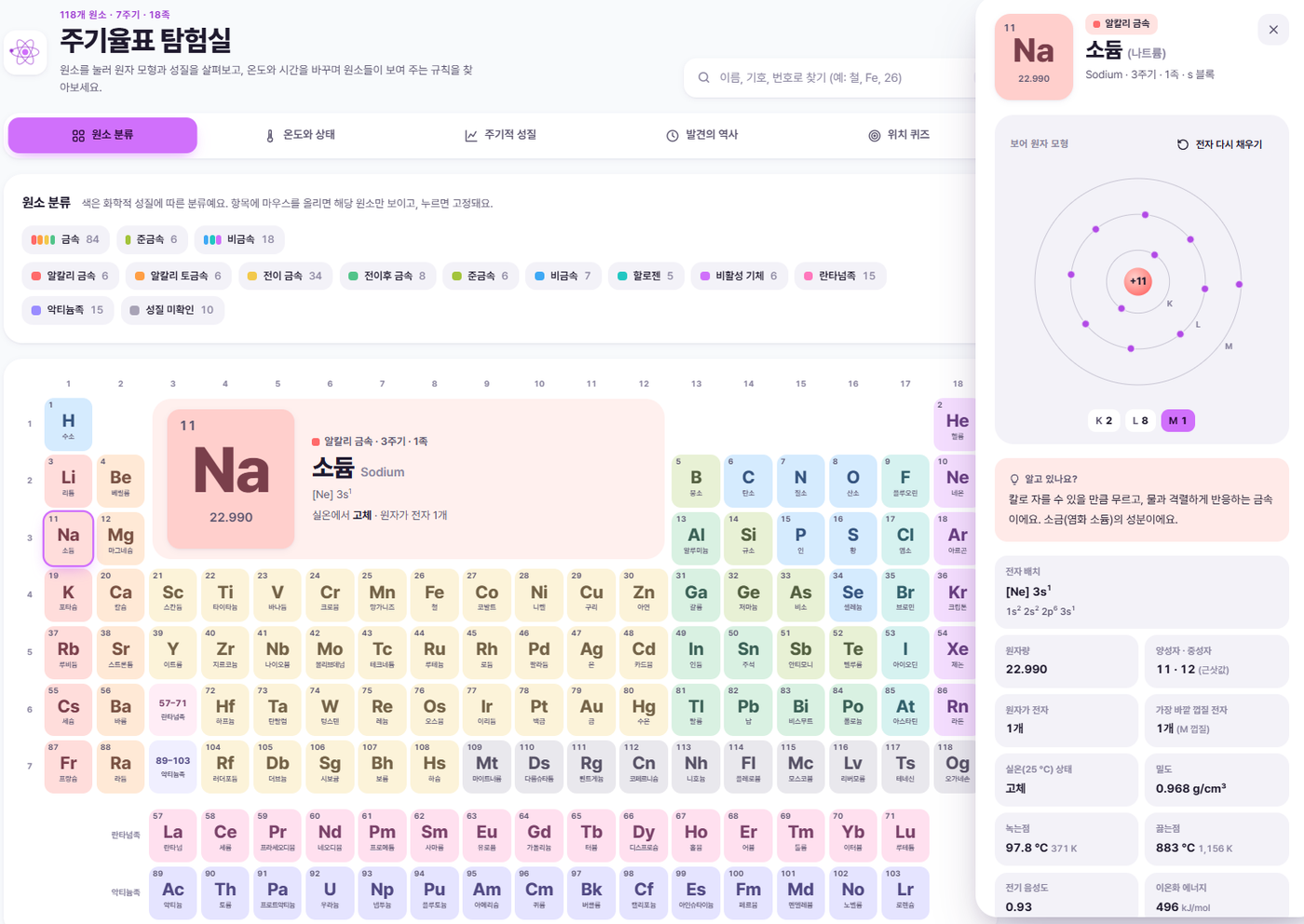The width and height of the screenshot is (1304, 924).
Task: Click the oxygen (O) element cell
Action: [852, 481]
